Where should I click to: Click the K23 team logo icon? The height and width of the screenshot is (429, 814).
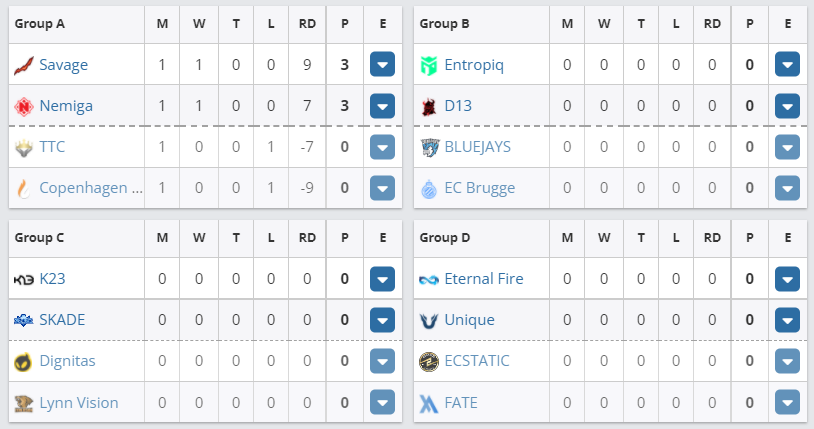click(x=24, y=279)
